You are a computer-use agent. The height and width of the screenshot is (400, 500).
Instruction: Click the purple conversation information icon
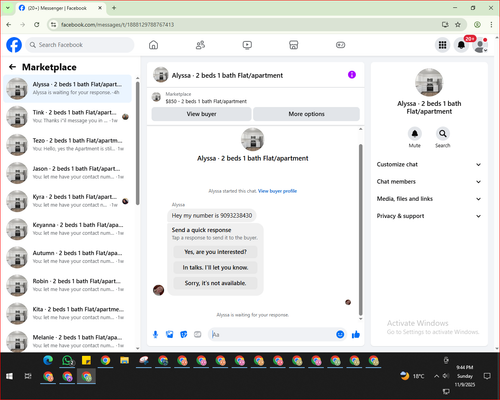352,75
